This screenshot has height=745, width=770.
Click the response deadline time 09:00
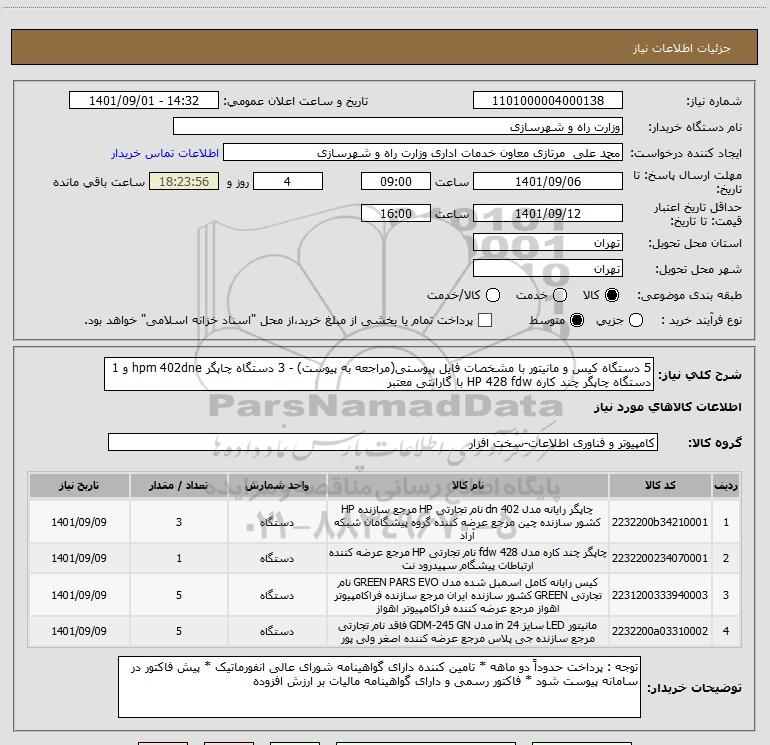[x=396, y=182]
